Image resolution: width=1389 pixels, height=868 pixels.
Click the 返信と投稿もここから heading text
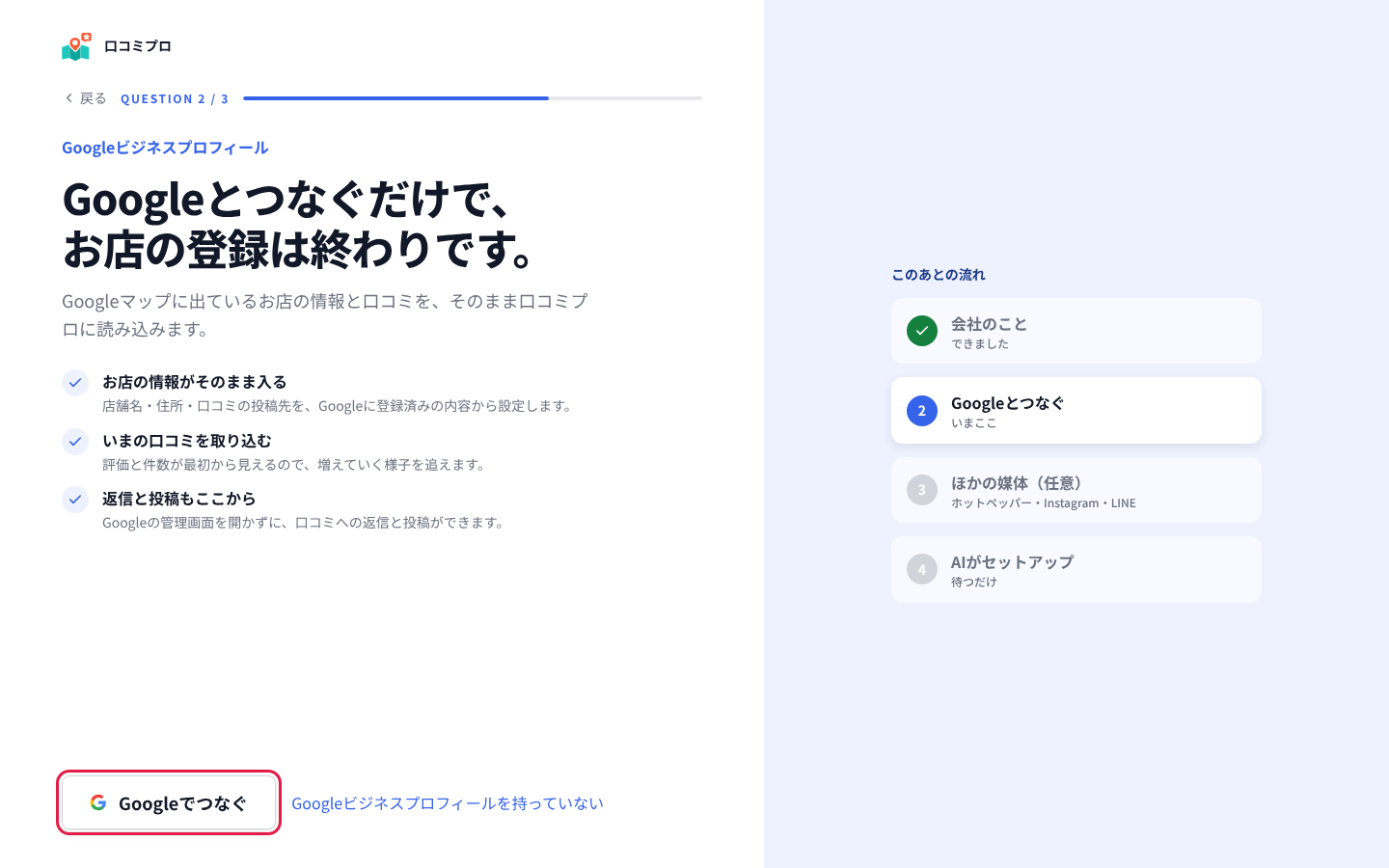coord(179,499)
